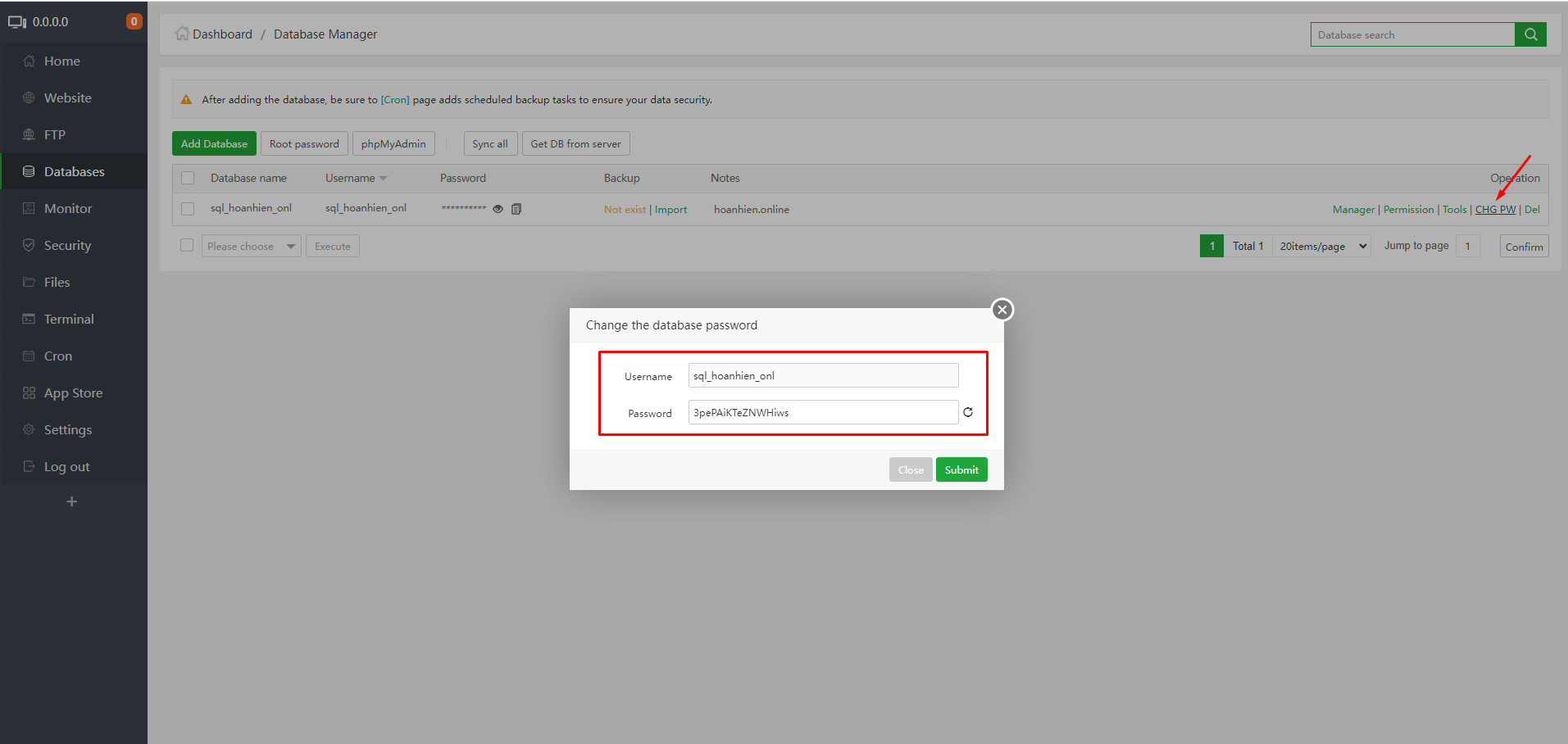The width and height of the screenshot is (1568, 744).
Task: Check the select-all checkbox in table header
Action: (188, 178)
